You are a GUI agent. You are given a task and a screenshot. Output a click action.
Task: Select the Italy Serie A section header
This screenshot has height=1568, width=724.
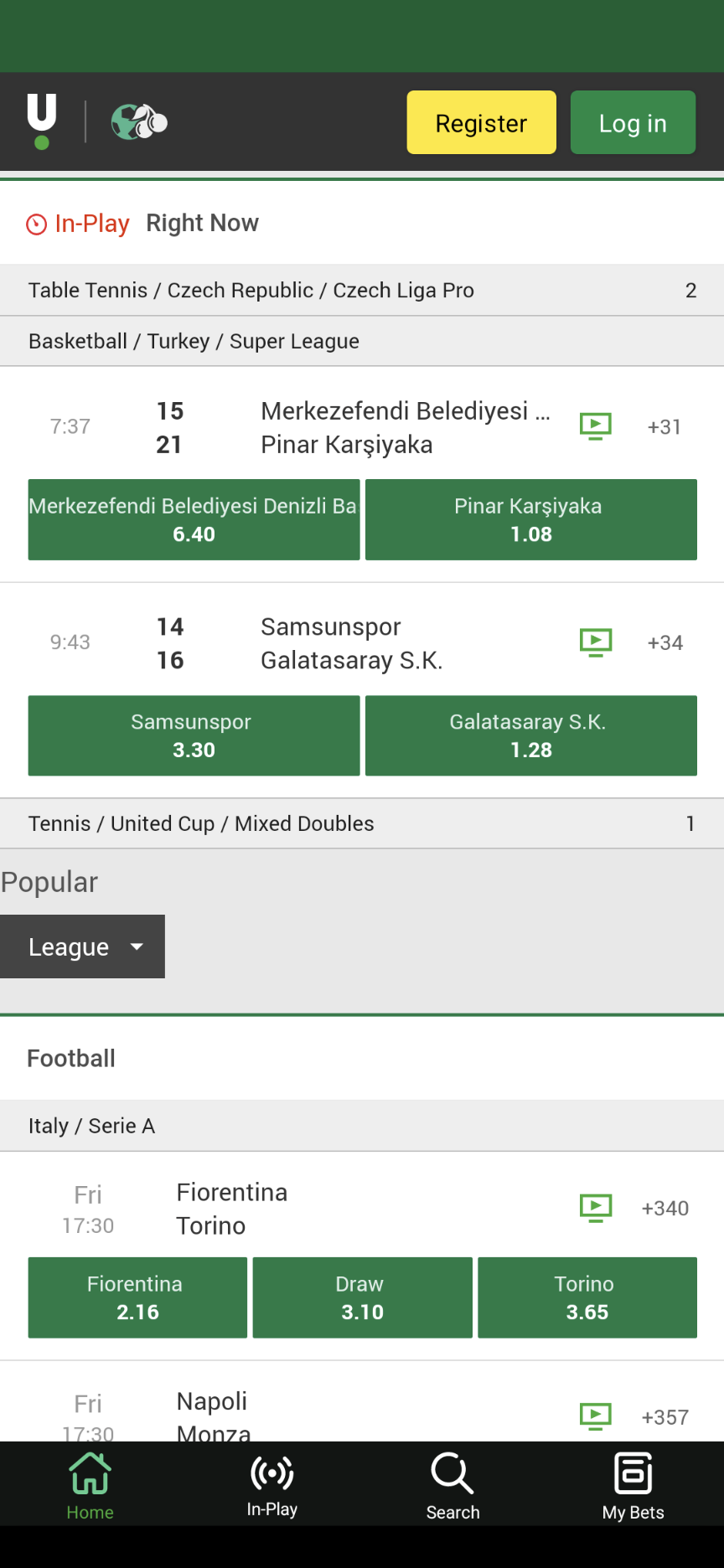(362, 1126)
